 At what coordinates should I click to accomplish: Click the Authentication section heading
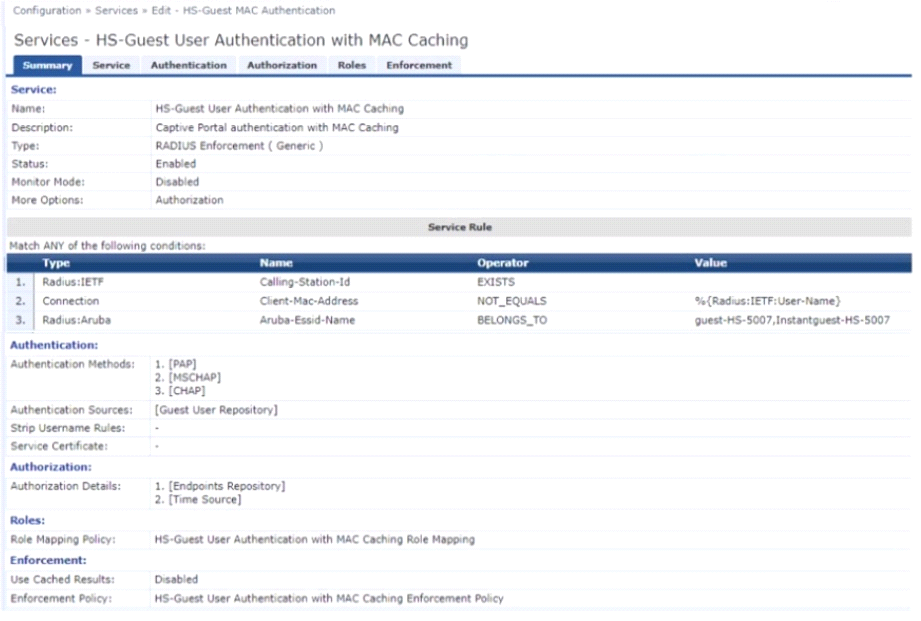(x=54, y=345)
